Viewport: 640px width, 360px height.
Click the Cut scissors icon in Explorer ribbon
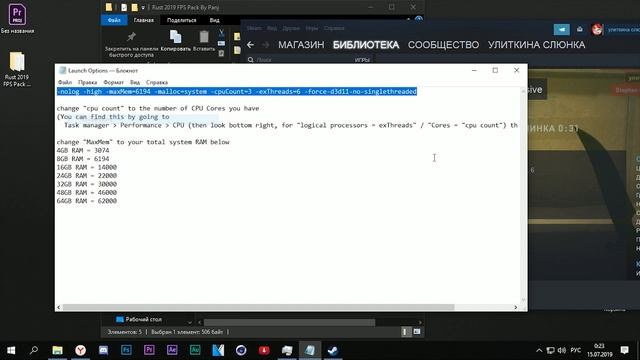point(222,33)
